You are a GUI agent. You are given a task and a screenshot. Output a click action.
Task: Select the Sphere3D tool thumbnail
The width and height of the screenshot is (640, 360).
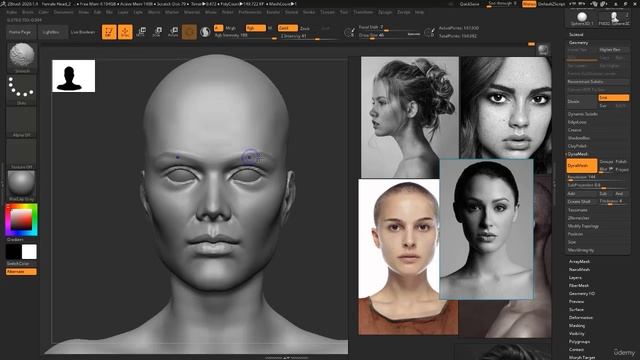[582, 19]
